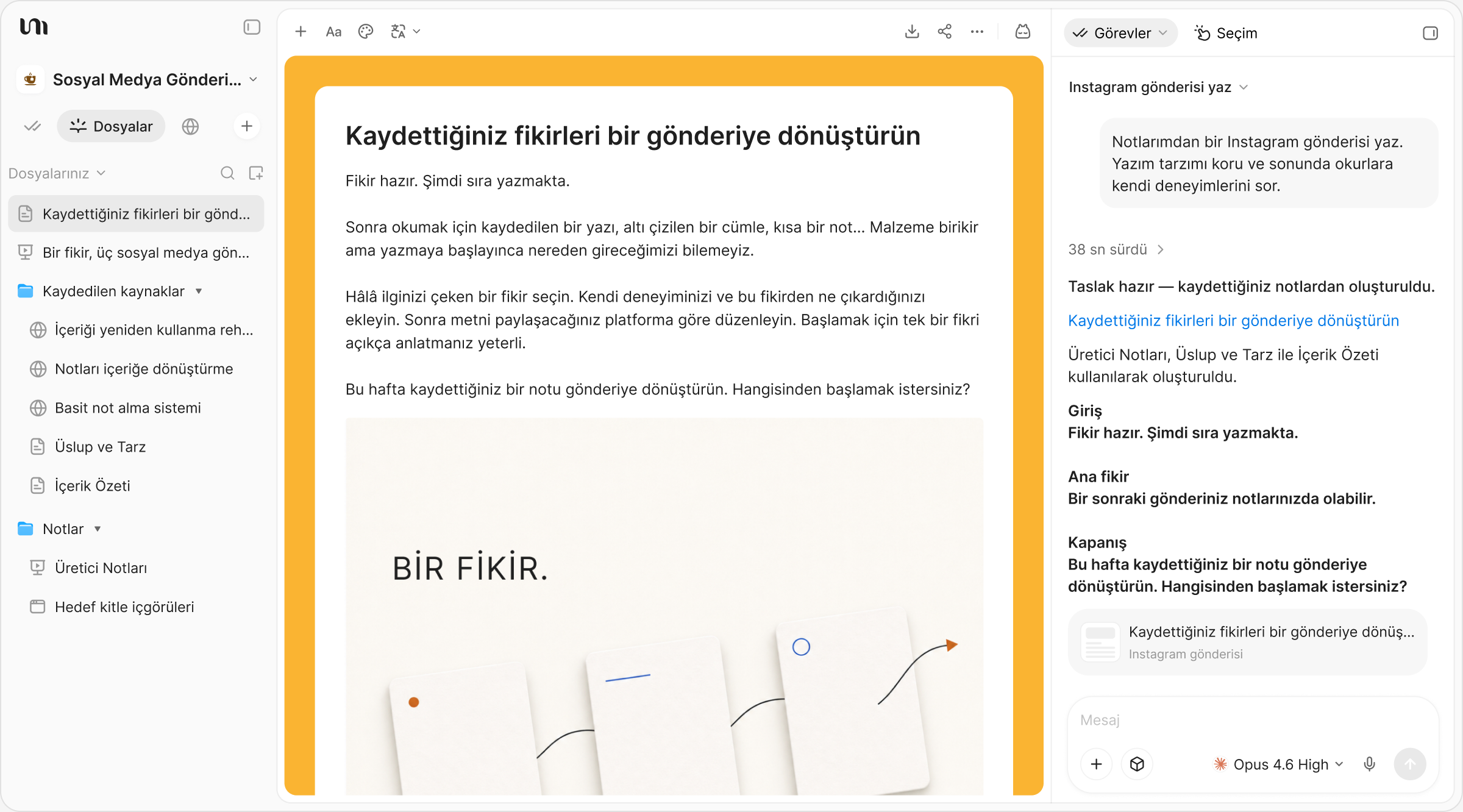The height and width of the screenshot is (812, 1463).
Task: Open the Aa text formatting options
Action: (333, 32)
